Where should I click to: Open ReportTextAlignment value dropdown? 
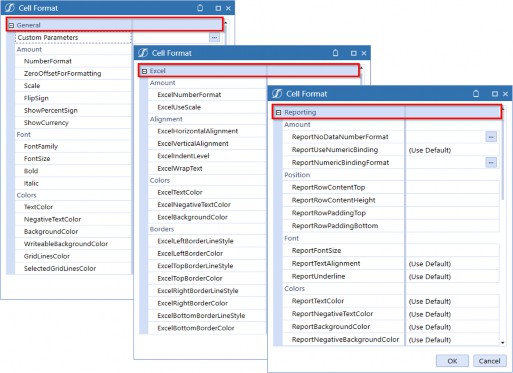(x=452, y=264)
